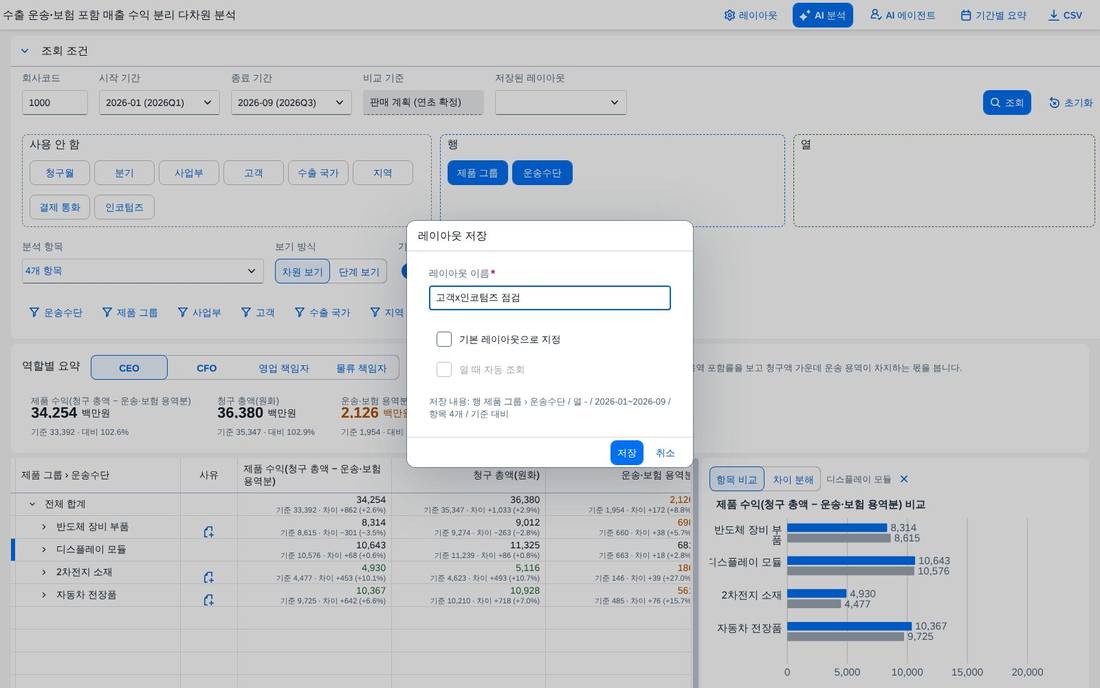The image size is (1100, 688).
Task: Click the 회사코드 input field
Action: [x=55, y=102]
